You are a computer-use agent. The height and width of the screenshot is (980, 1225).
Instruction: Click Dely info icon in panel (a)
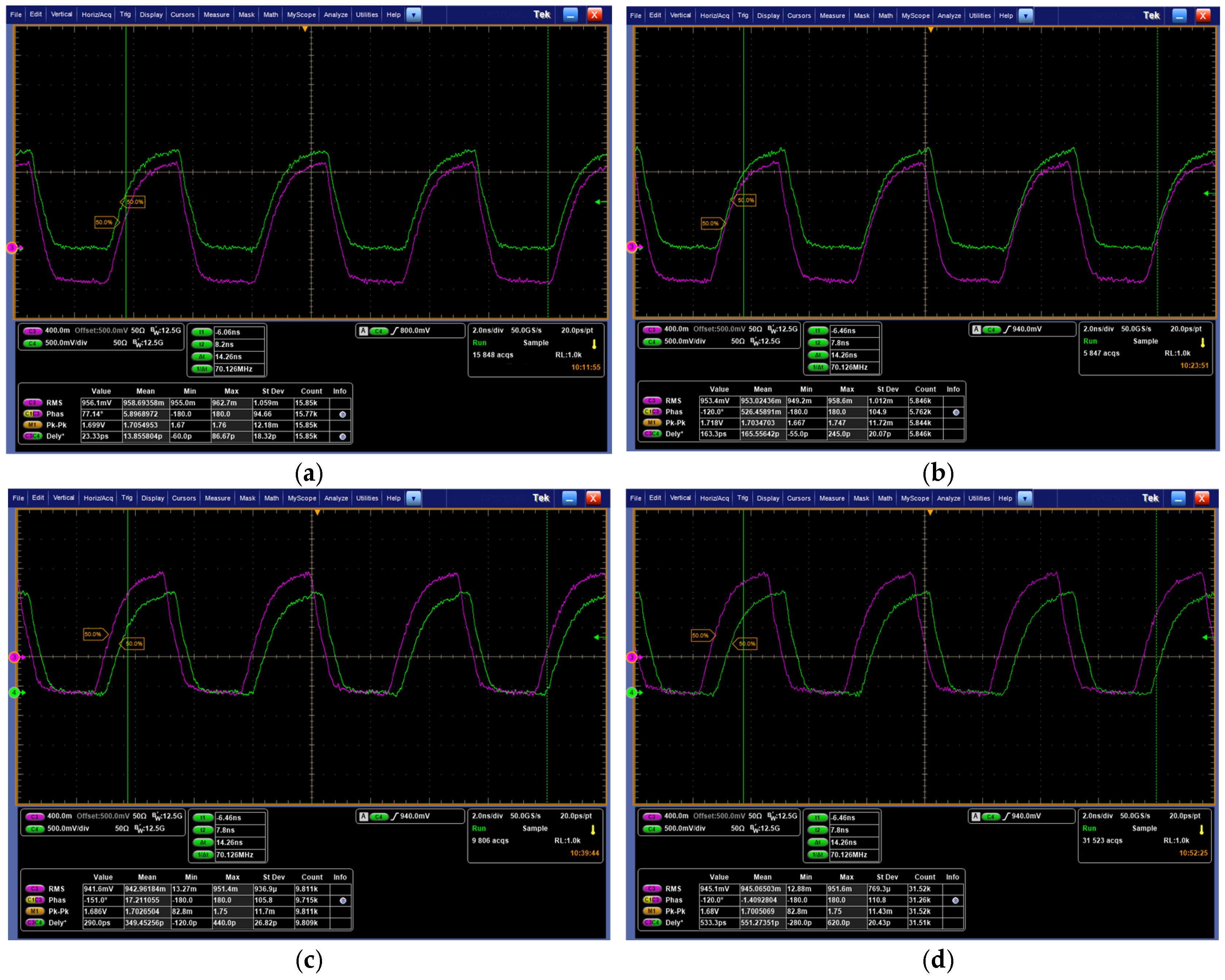[x=342, y=436]
